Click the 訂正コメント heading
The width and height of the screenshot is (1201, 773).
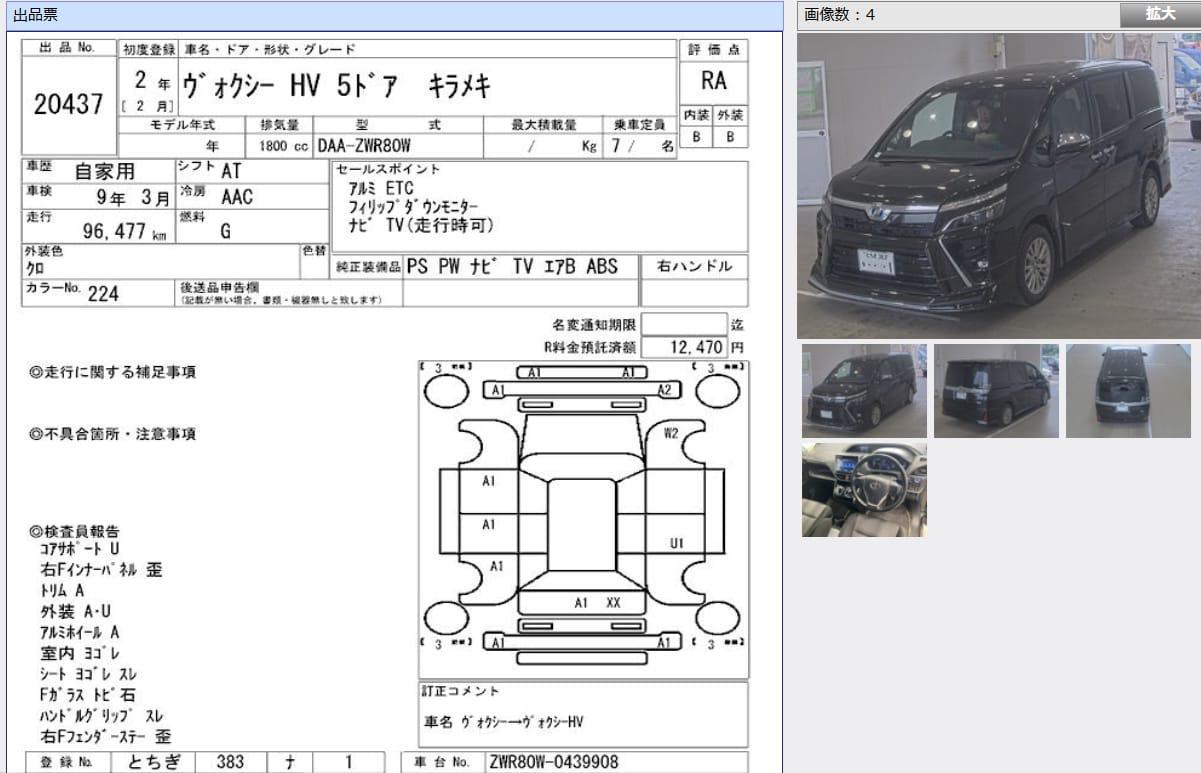tap(460, 691)
